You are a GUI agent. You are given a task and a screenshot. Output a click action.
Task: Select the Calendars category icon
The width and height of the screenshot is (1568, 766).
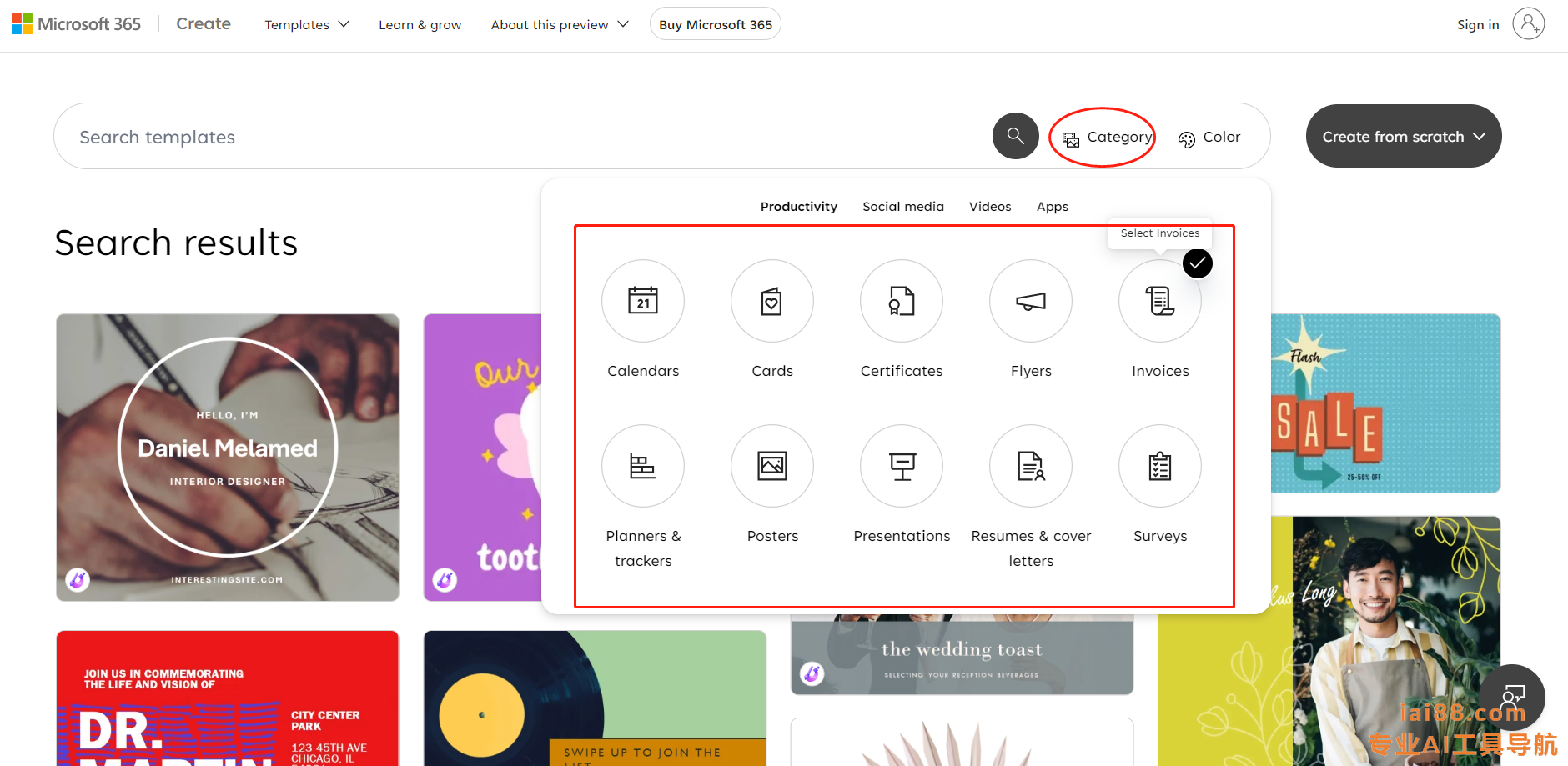(x=643, y=301)
